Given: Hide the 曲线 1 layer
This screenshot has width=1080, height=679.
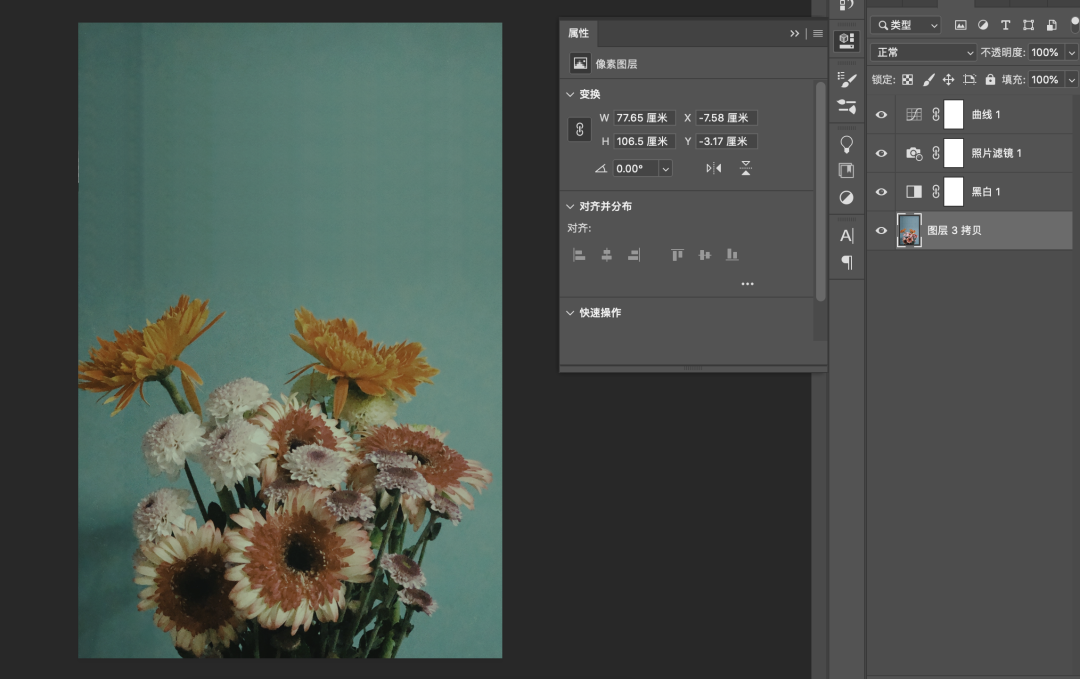Looking at the screenshot, I should pos(881,115).
